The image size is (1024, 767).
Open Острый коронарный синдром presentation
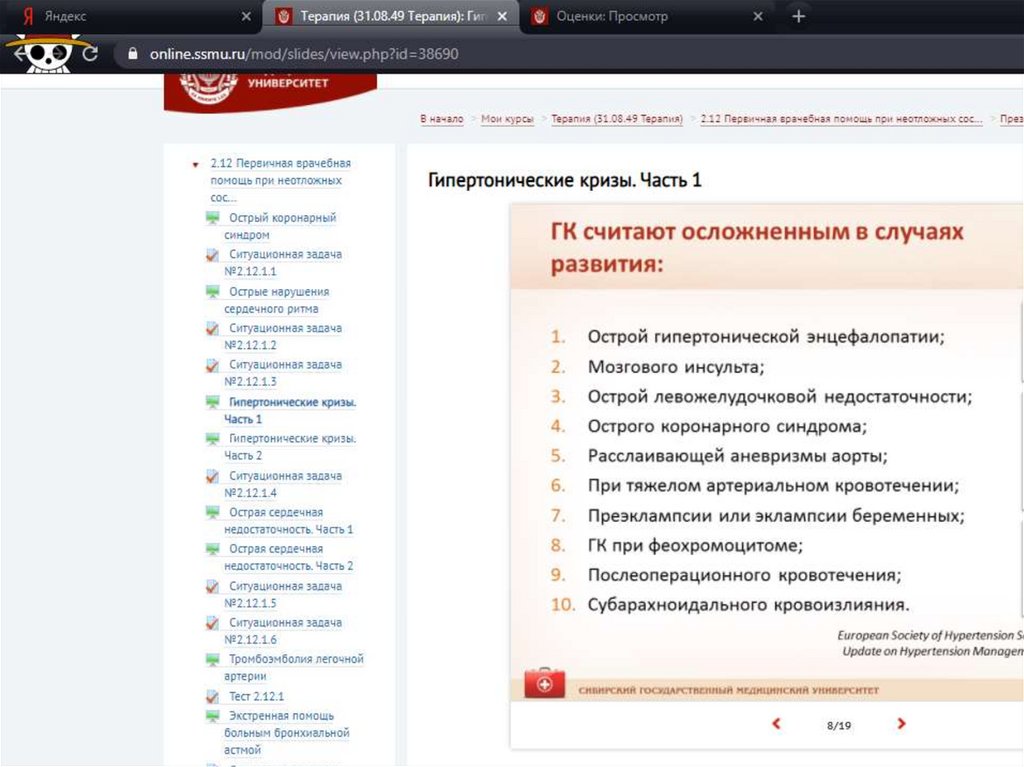[280, 226]
